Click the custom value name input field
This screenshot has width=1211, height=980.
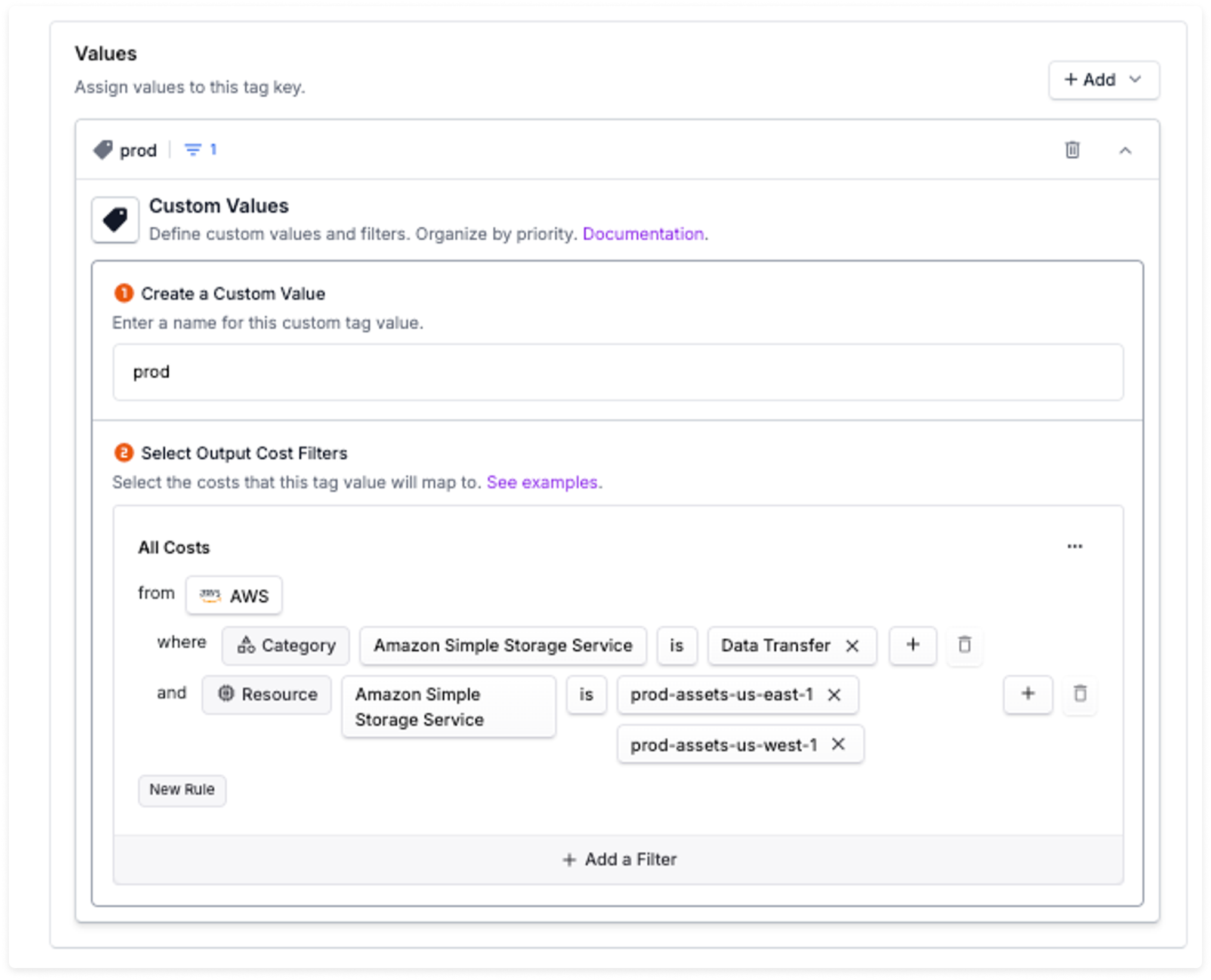tap(618, 372)
